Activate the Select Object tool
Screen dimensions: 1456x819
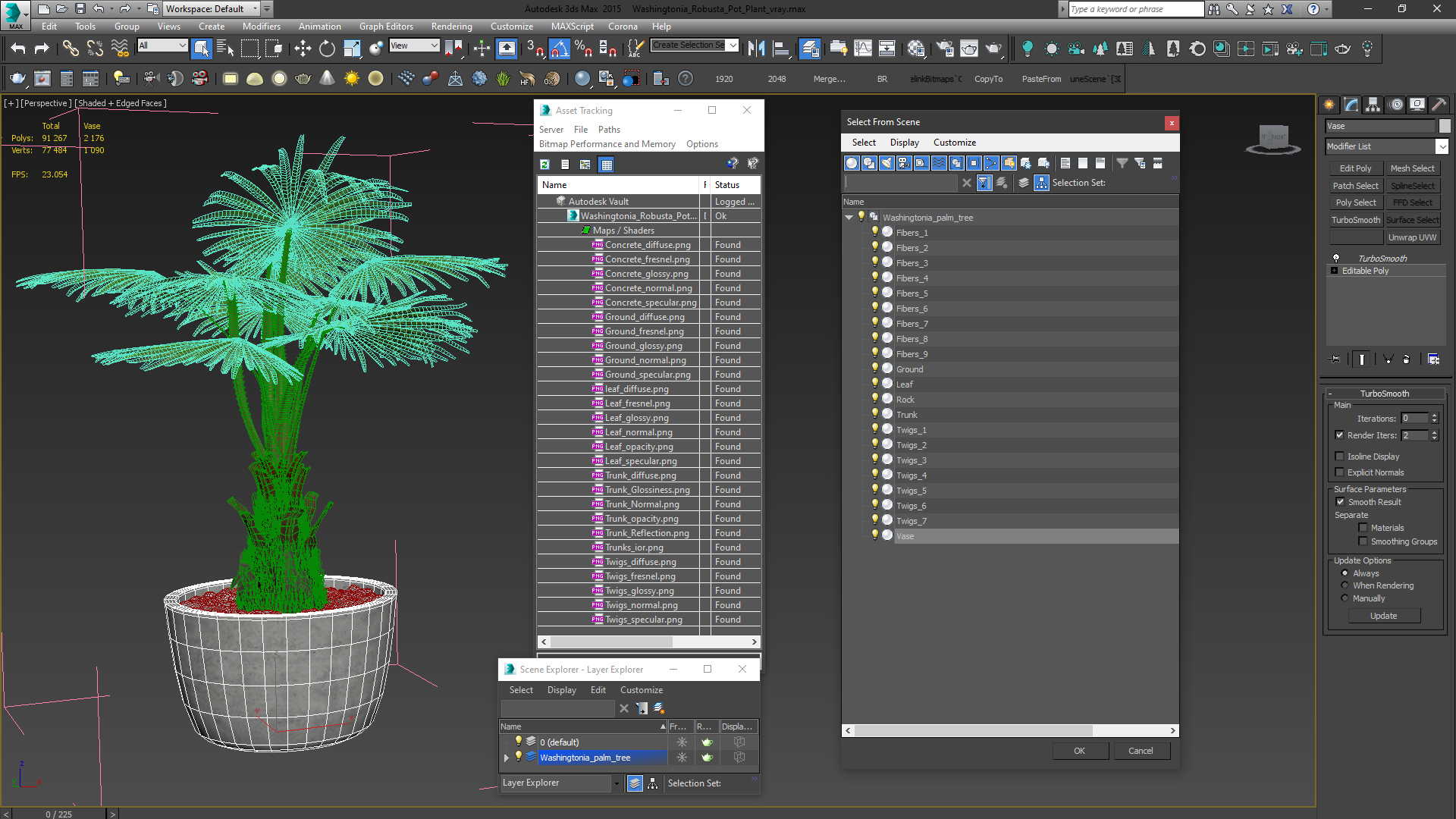(201, 49)
